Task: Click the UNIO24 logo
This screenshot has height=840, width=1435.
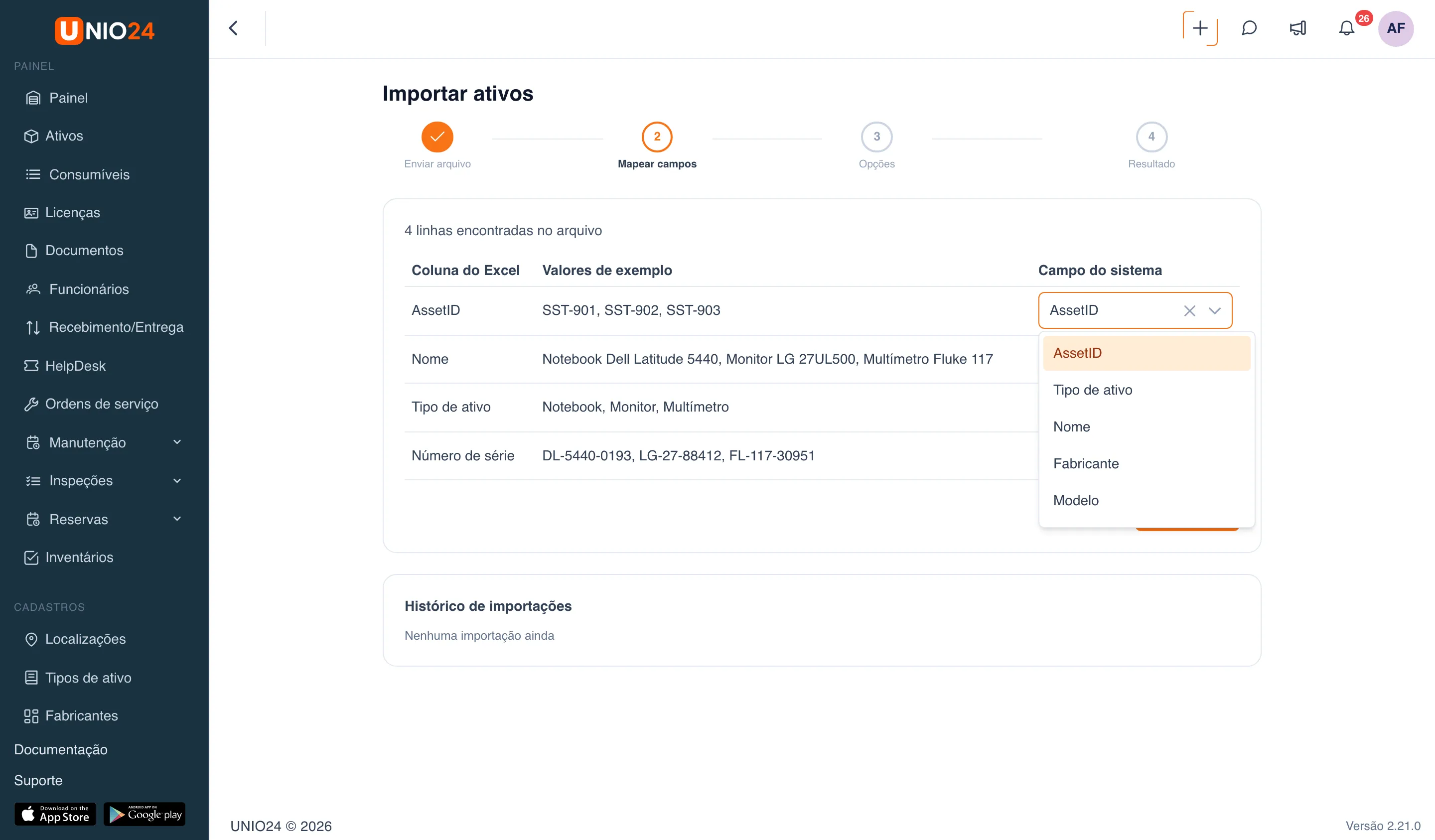Action: point(104,31)
